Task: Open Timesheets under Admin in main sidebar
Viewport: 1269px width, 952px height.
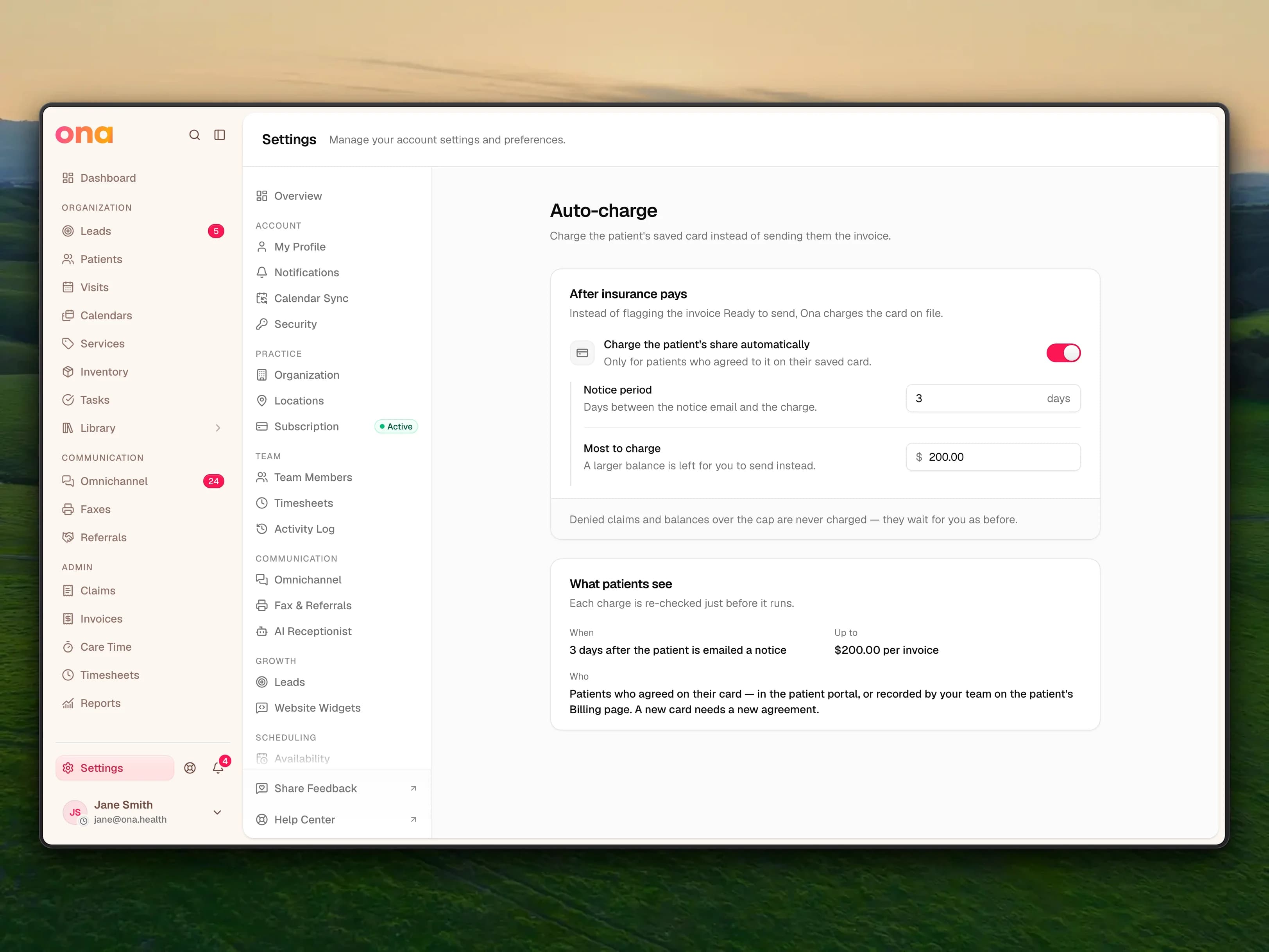Action: (x=143, y=675)
